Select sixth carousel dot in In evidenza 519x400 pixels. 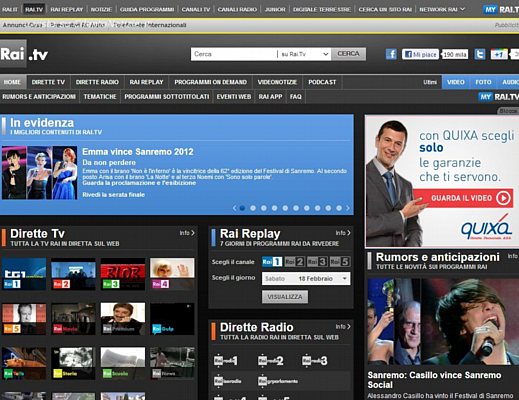[296, 208]
